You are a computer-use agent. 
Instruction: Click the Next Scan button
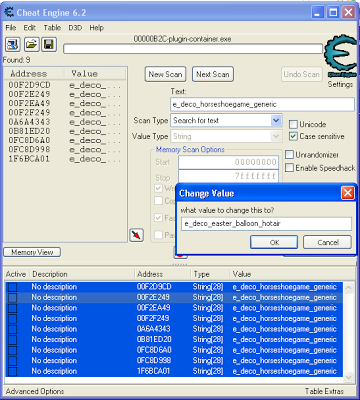213,74
